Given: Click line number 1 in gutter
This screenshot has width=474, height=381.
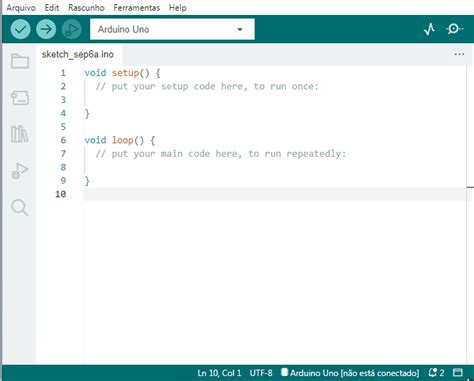Looking at the screenshot, I should coord(63,73).
